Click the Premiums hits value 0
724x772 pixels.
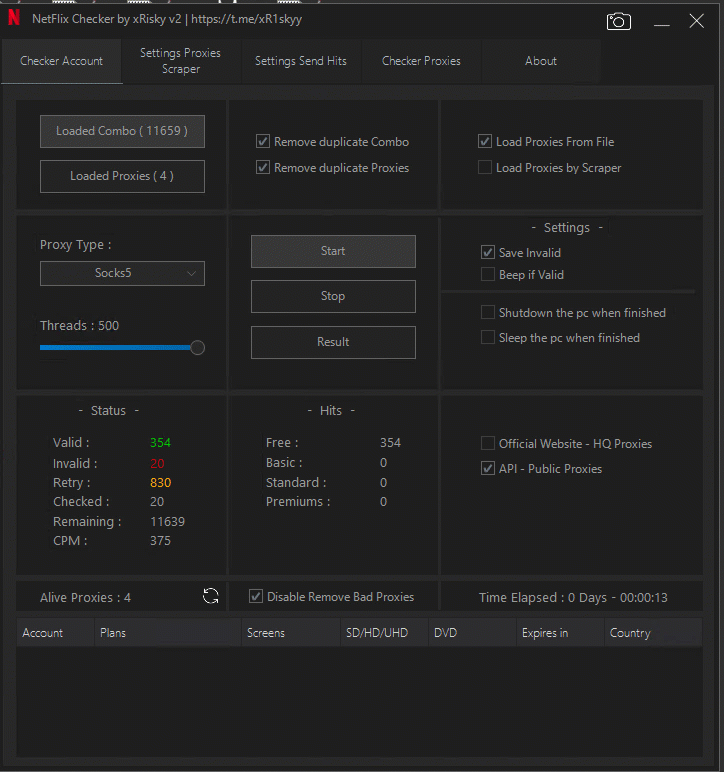tap(383, 502)
